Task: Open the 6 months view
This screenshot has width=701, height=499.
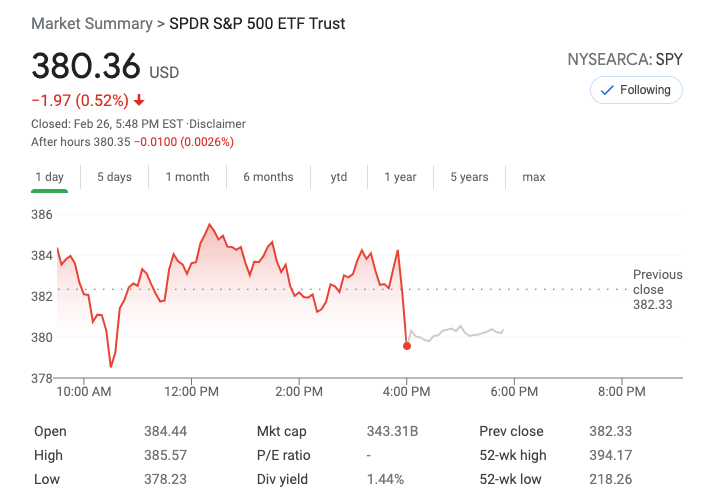Action: point(268,177)
